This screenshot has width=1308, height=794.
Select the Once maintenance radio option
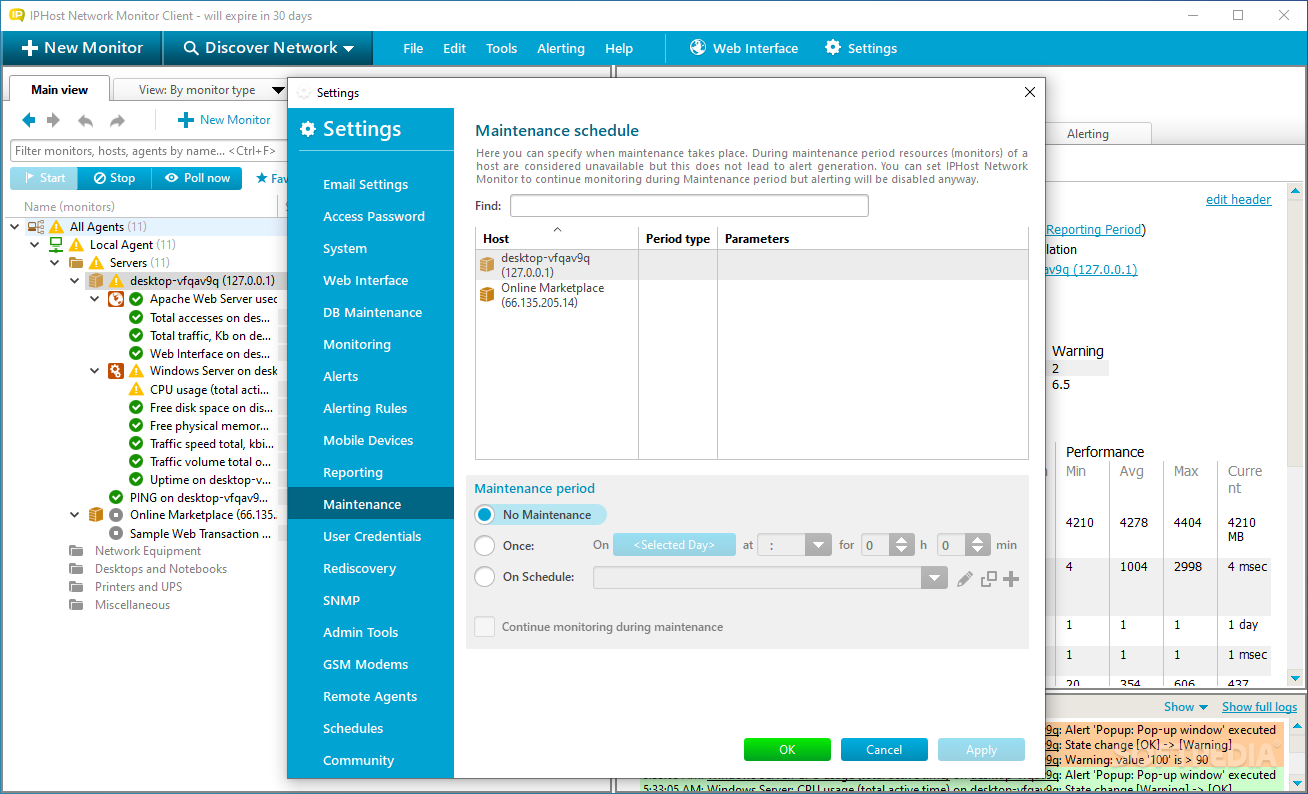click(485, 546)
